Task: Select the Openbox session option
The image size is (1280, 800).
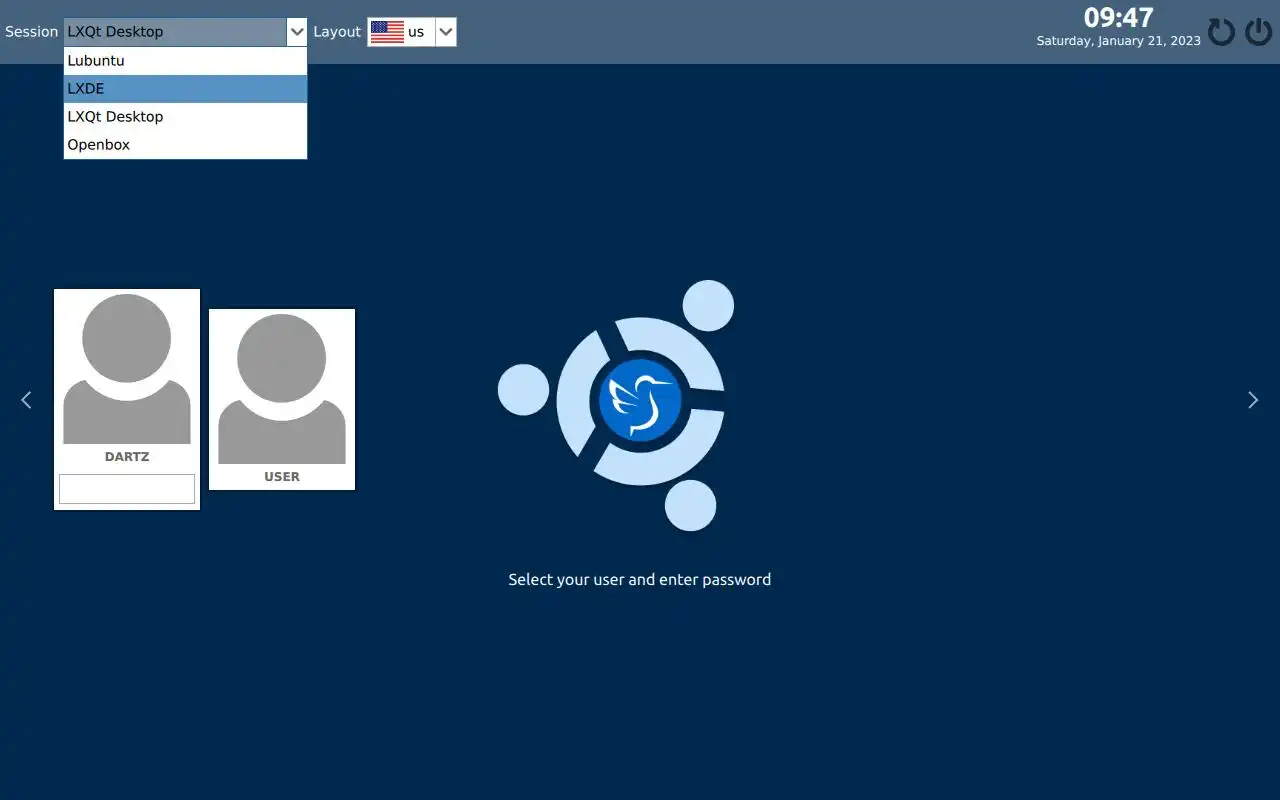Action: pos(185,145)
